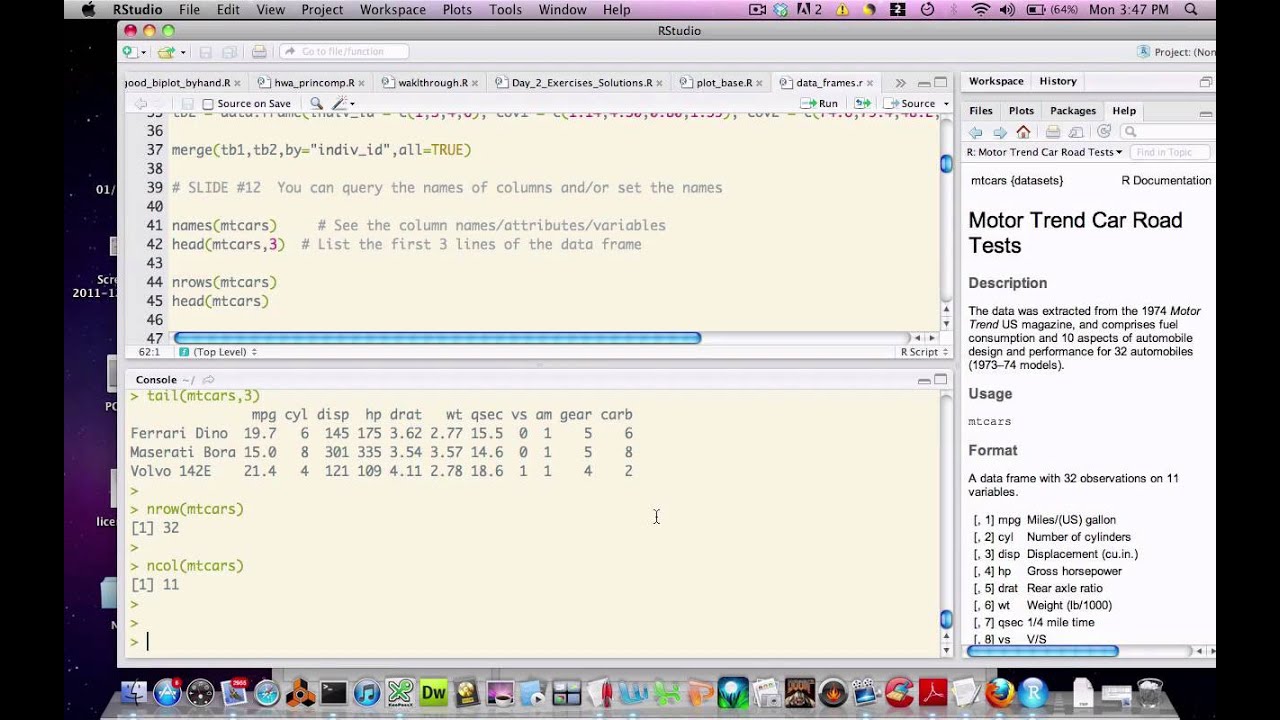The height and width of the screenshot is (720, 1280).
Task: Click the Spotlight search icon in the menu bar
Action: [1190, 10]
